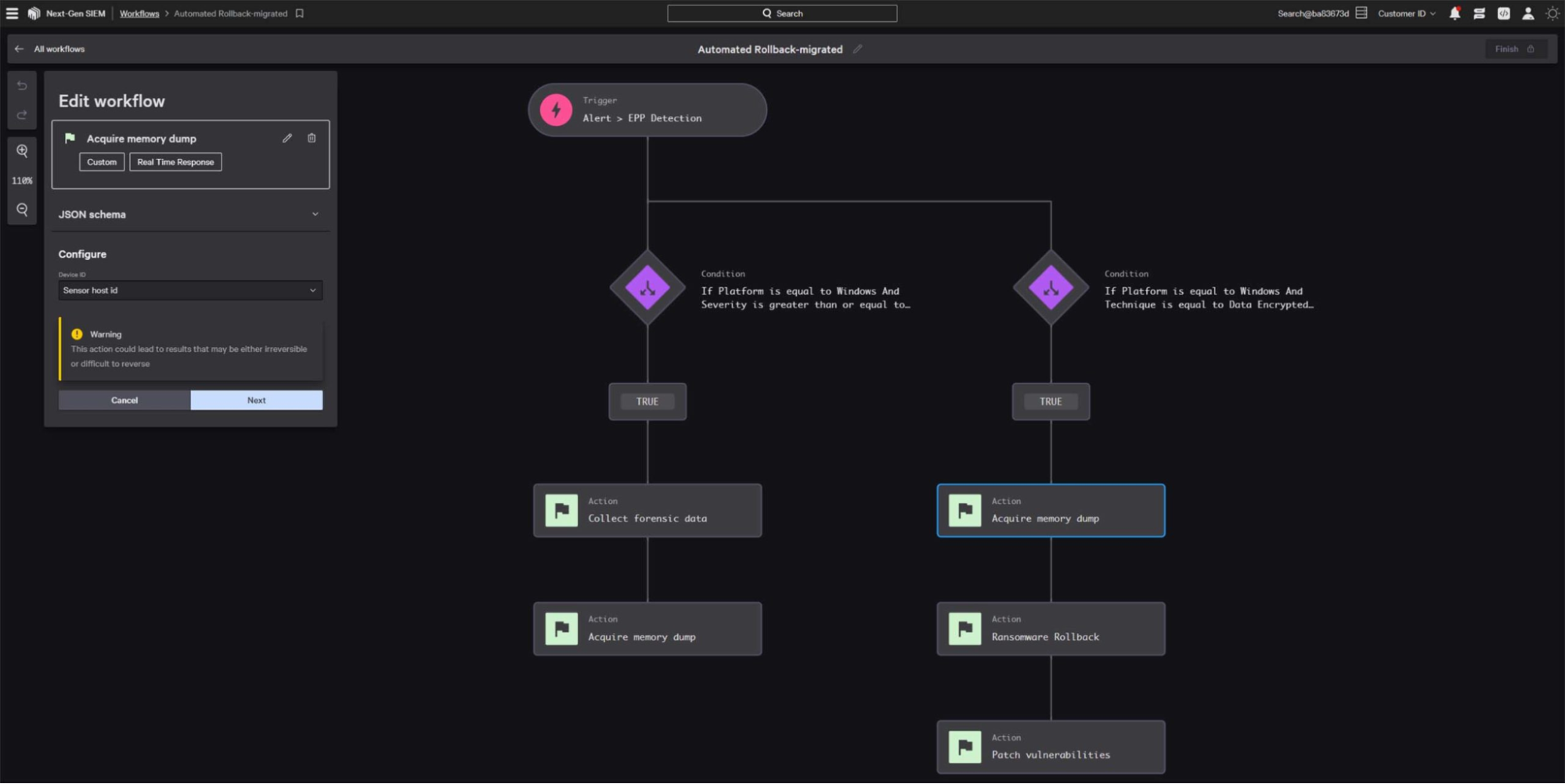Toggle the light/dark theme icon
Screen dimensions: 1565x784
[x=1552, y=13]
